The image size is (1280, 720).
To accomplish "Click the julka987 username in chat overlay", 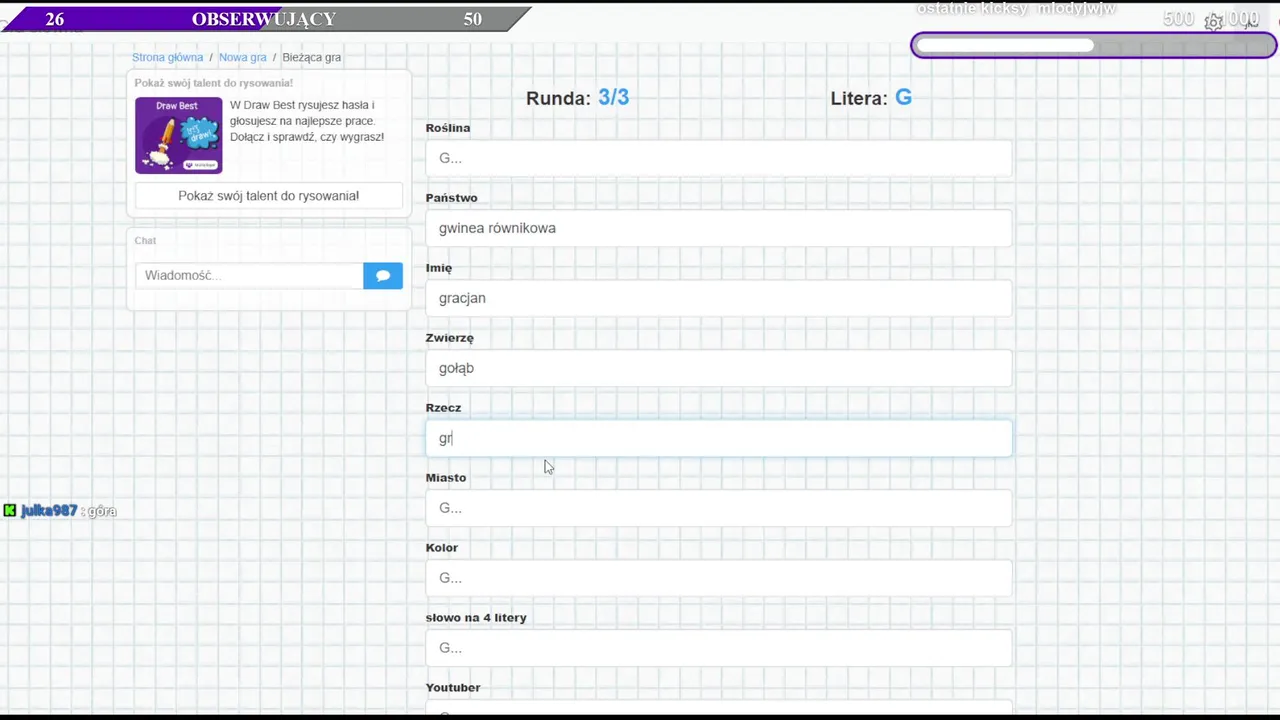I will (49, 511).
